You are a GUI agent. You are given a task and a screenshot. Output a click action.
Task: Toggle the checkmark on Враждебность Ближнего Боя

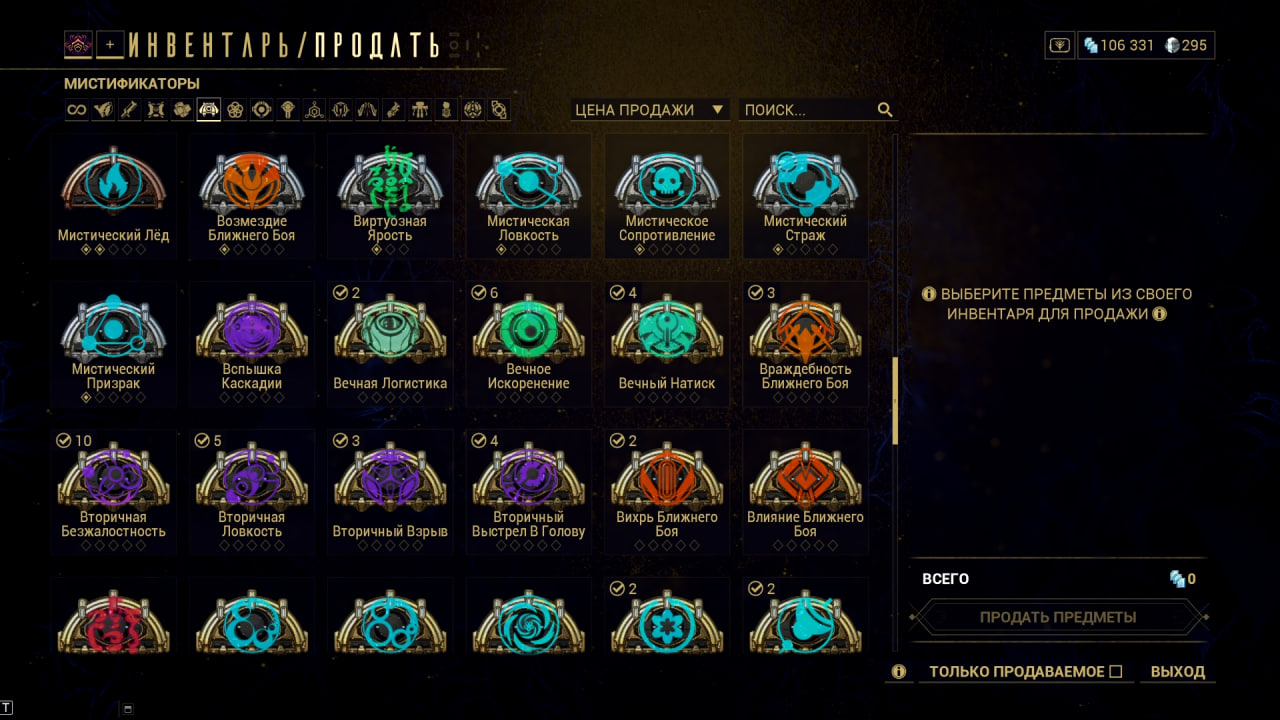[x=755, y=293]
